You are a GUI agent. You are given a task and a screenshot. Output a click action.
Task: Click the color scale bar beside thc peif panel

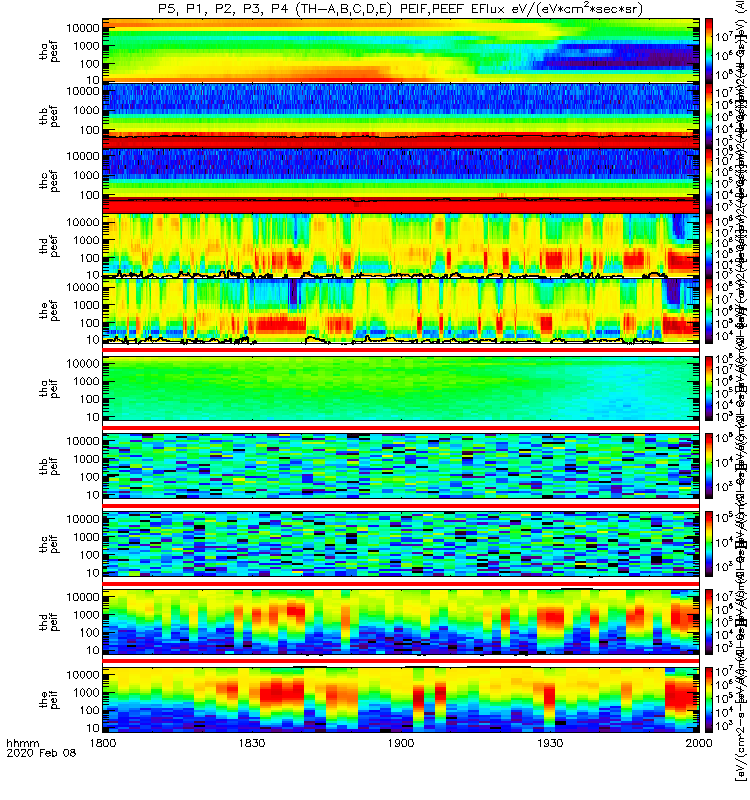click(709, 544)
